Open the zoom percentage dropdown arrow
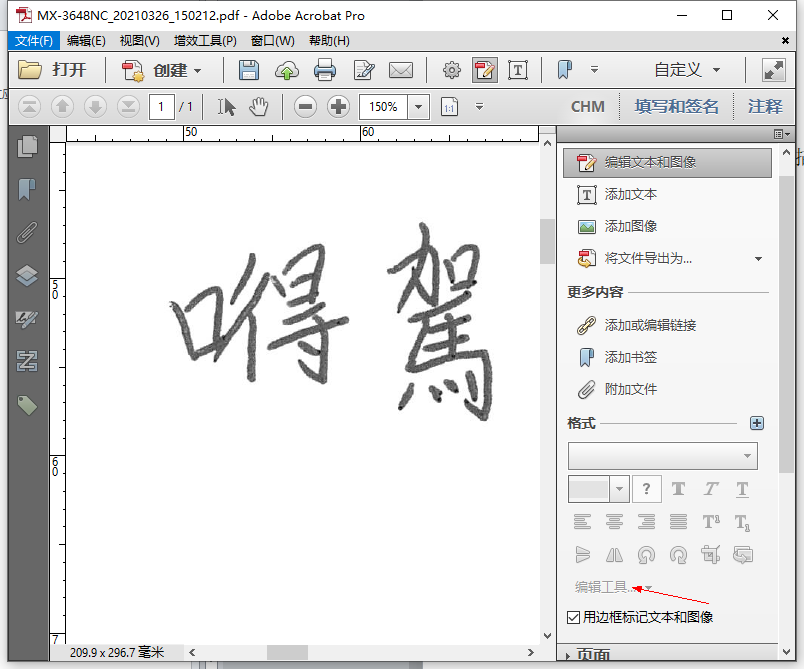 coord(418,107)
